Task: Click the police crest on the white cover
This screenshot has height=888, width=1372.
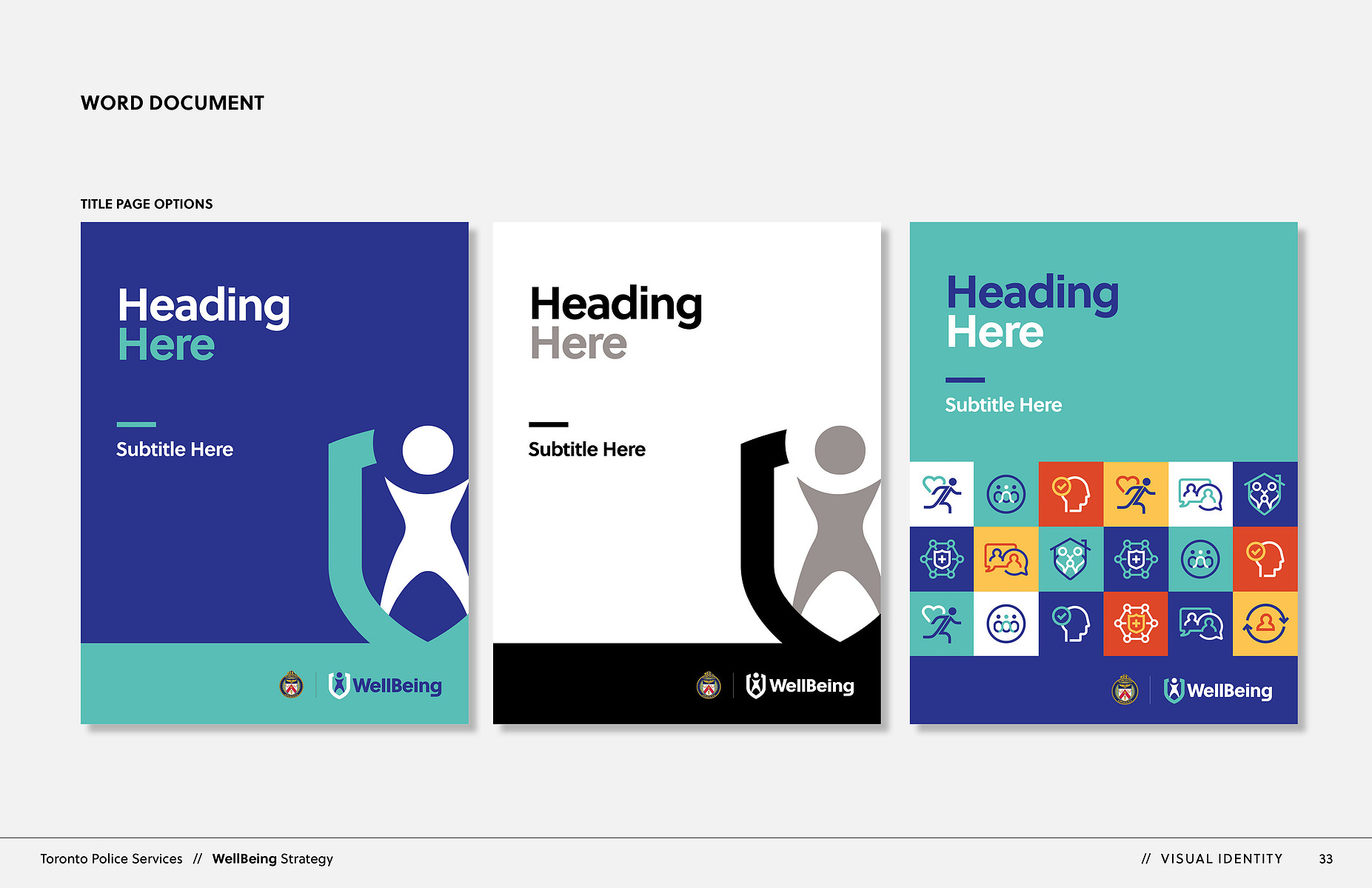Action: [x=709, y=685]
